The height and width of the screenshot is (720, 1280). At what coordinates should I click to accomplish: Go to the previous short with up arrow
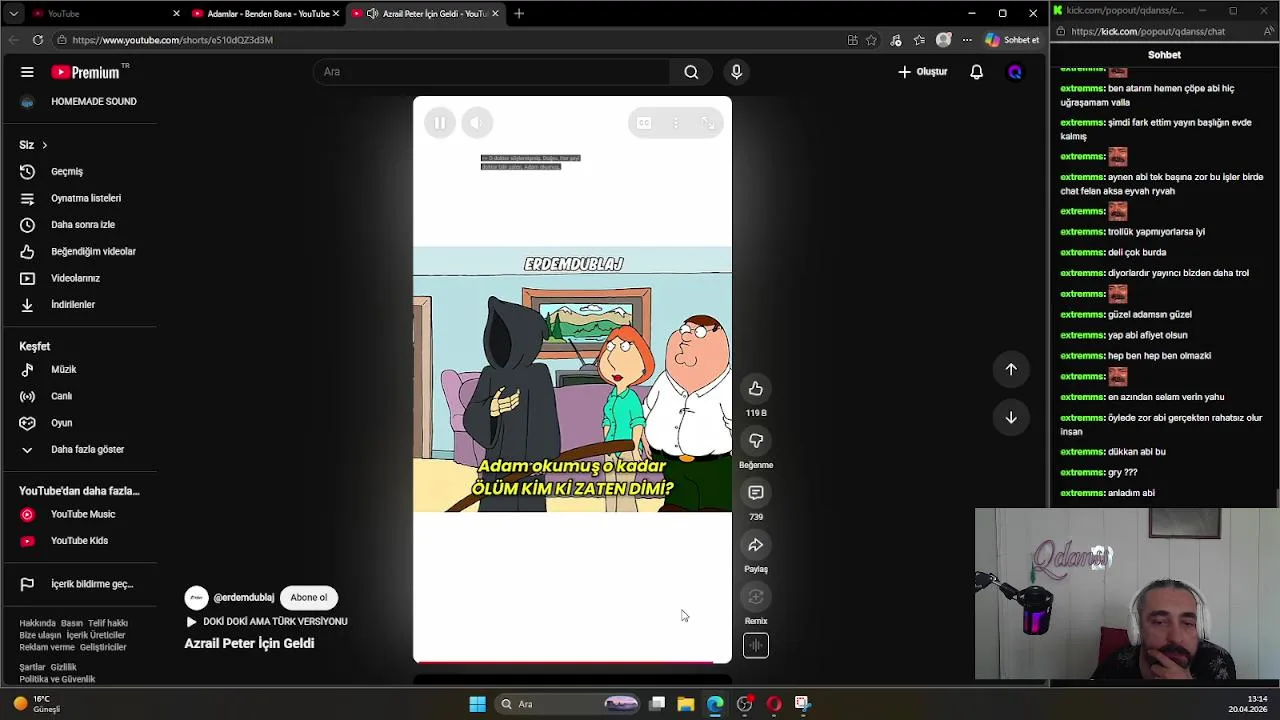pyautogui.click(x=1011, y=369)
